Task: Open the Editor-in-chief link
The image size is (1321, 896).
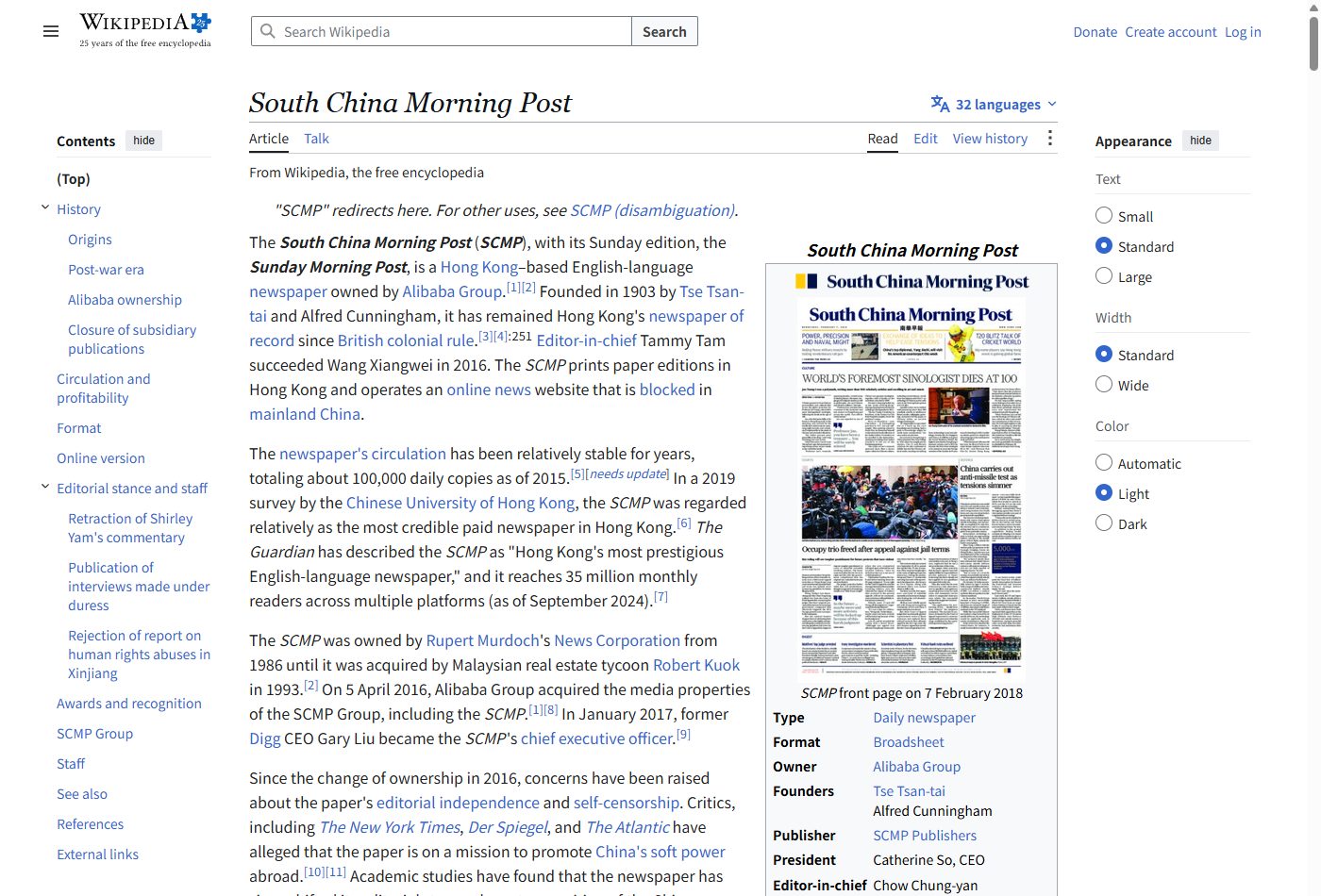Action: pos(587,340)
